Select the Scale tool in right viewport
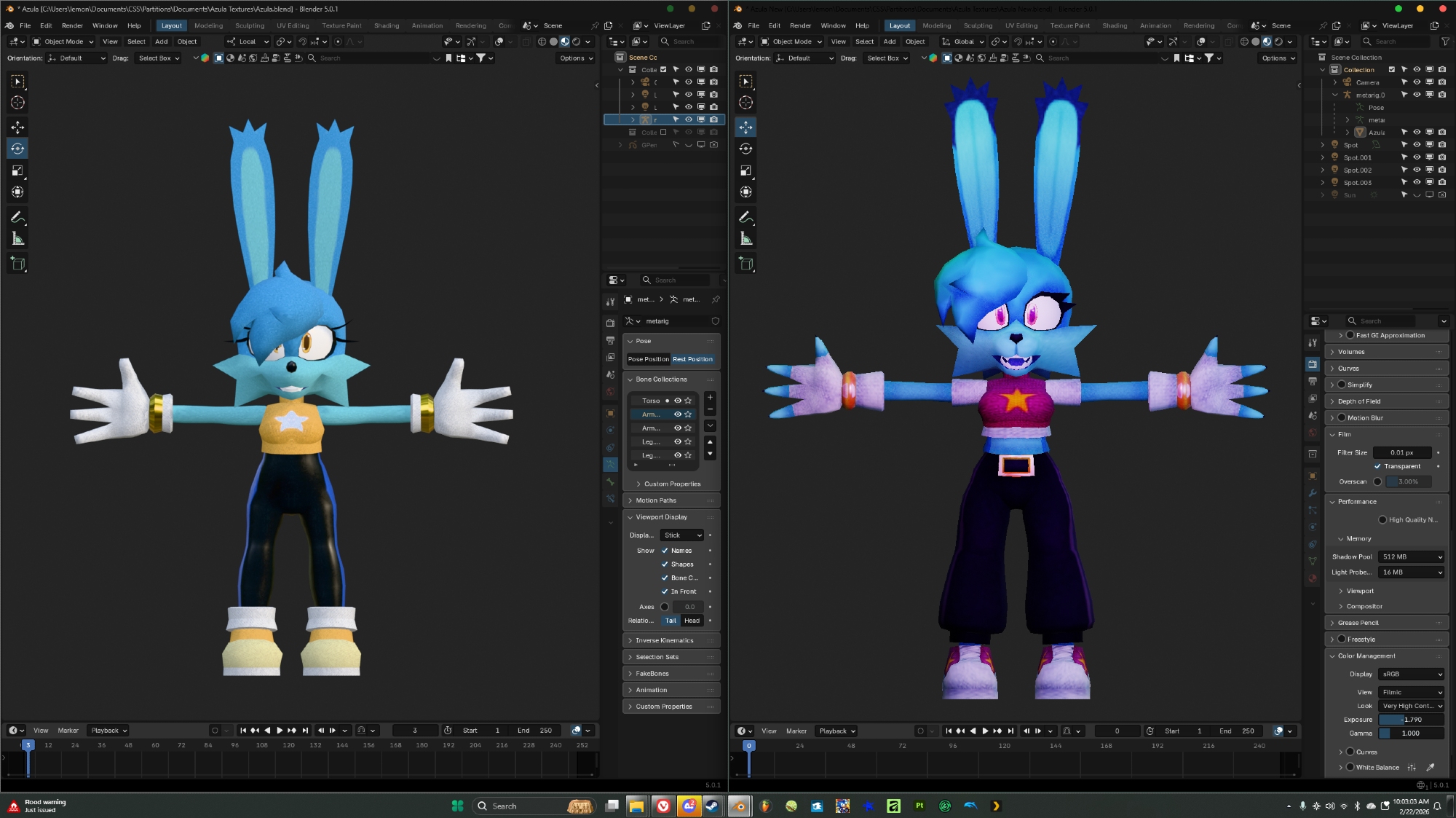The width and height of the screenshot is (1456, 818). [745, 170]
